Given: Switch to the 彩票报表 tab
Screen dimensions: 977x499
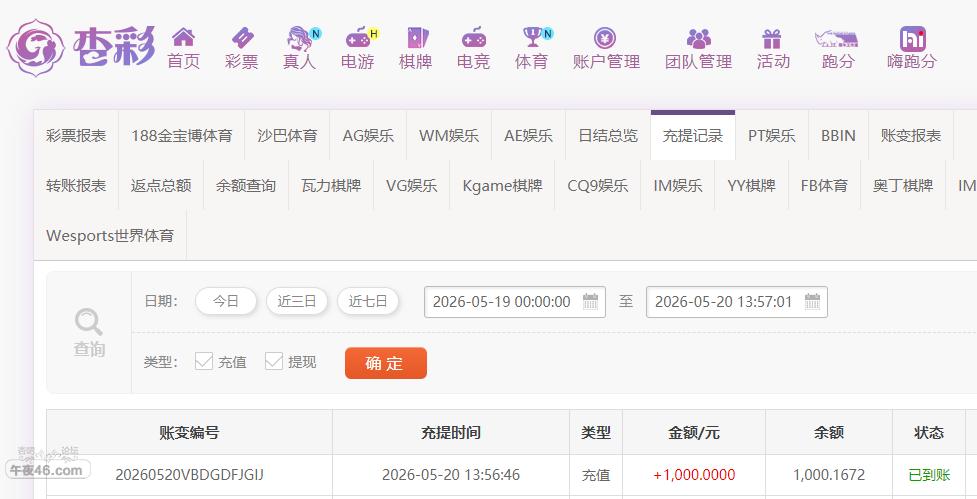Looking at the screenshot, I should [x=76, y=135].
